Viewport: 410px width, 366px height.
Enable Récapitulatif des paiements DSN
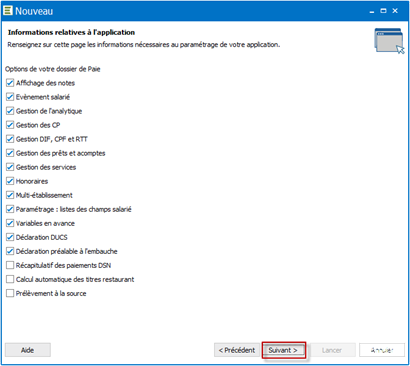[10, 265]
